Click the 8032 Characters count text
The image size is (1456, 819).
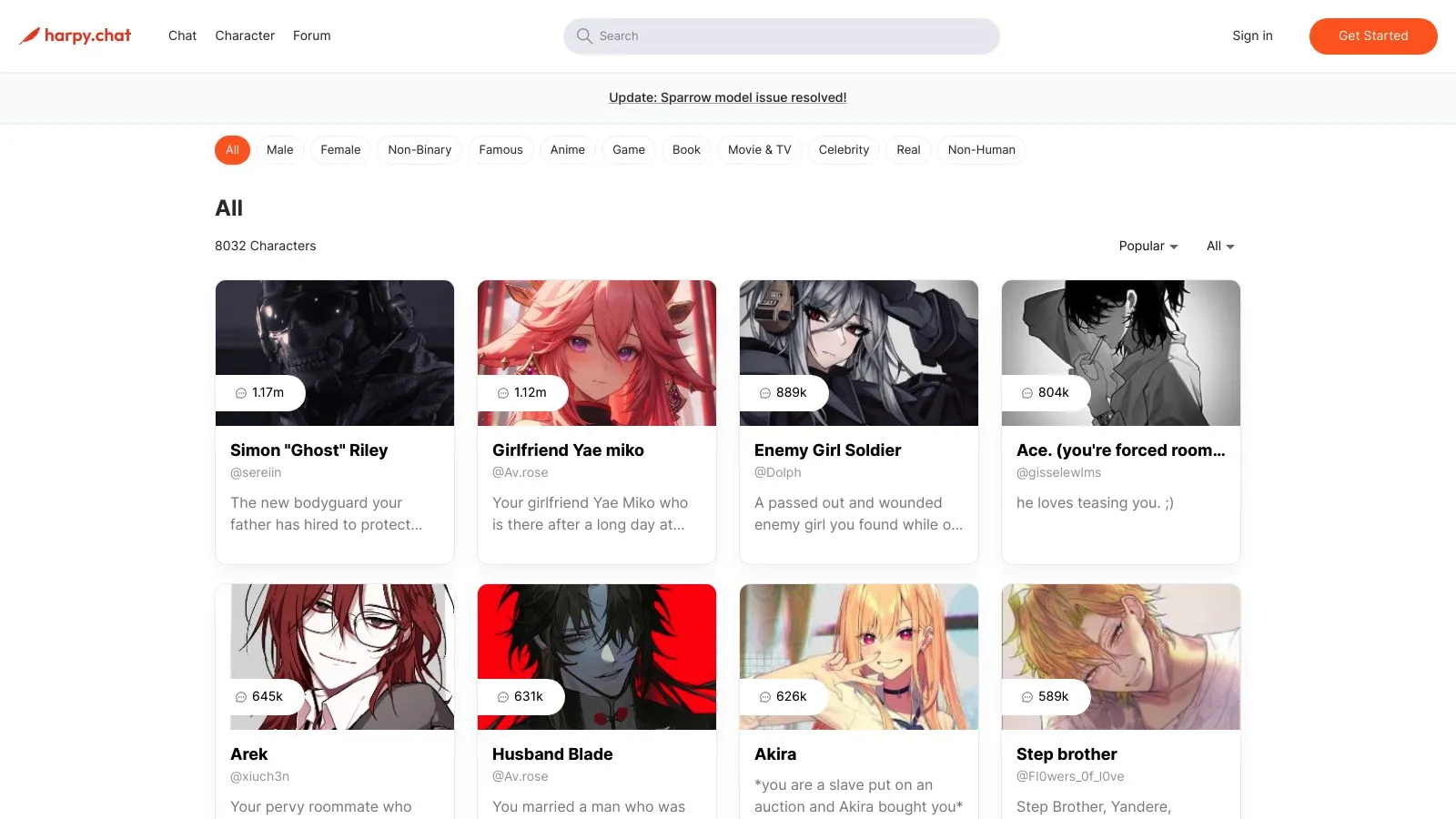coord(266,246)
